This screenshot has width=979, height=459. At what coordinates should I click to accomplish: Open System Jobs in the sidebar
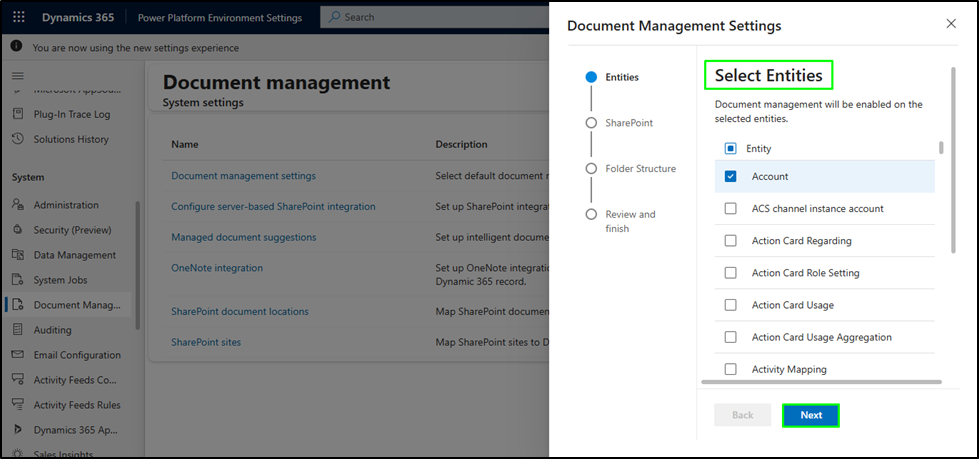point(60,280)
